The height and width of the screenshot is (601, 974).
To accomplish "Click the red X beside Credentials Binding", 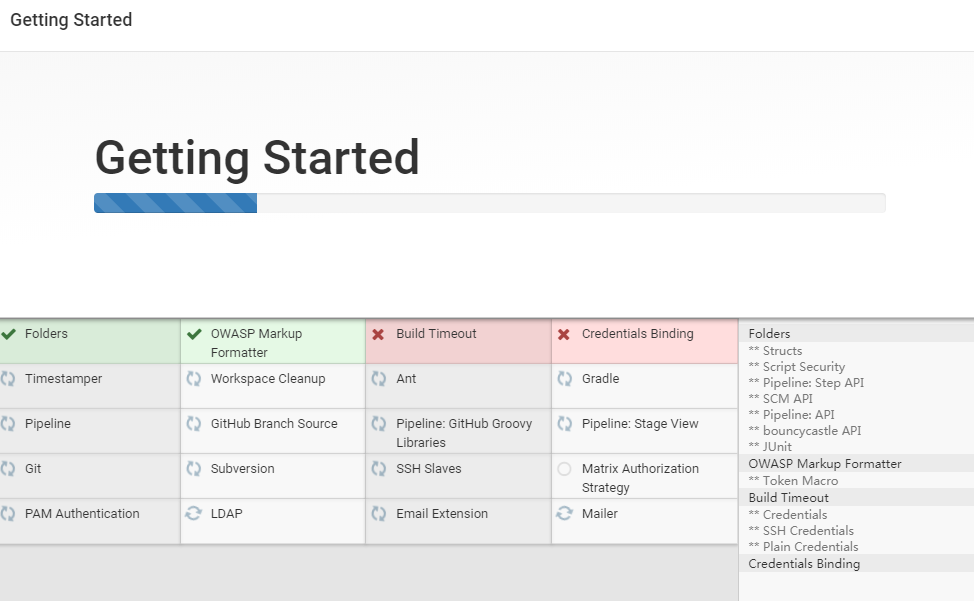I will 563,334.
